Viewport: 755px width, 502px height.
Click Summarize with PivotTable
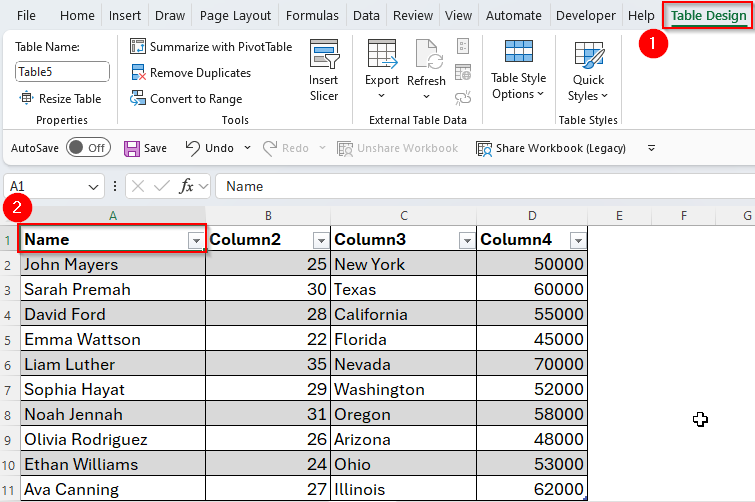[x=211, y=47]
